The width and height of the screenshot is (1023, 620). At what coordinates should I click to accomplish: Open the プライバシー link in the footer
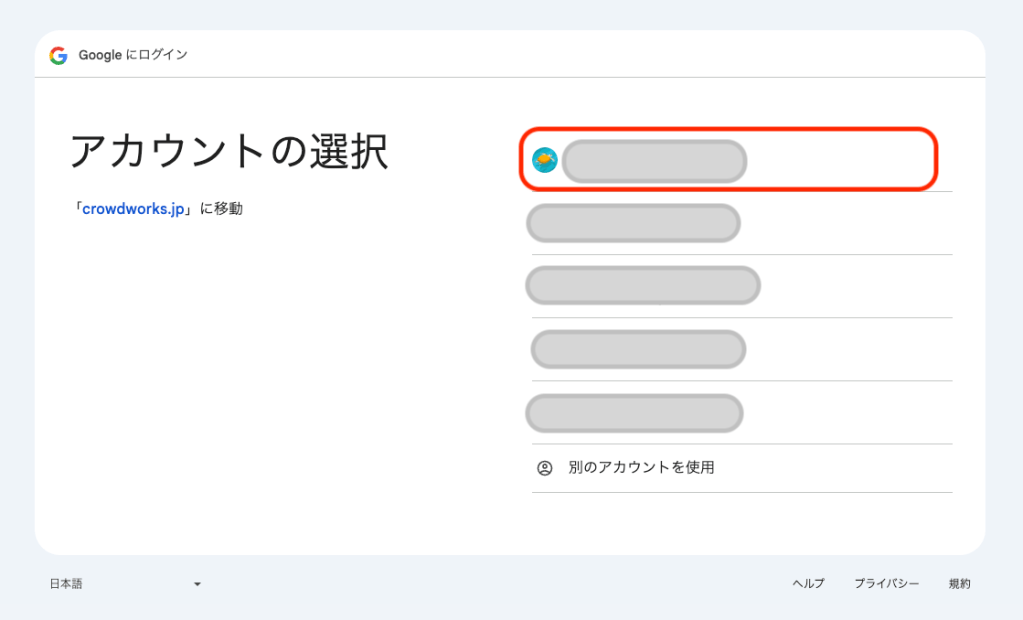click(886, 584)
